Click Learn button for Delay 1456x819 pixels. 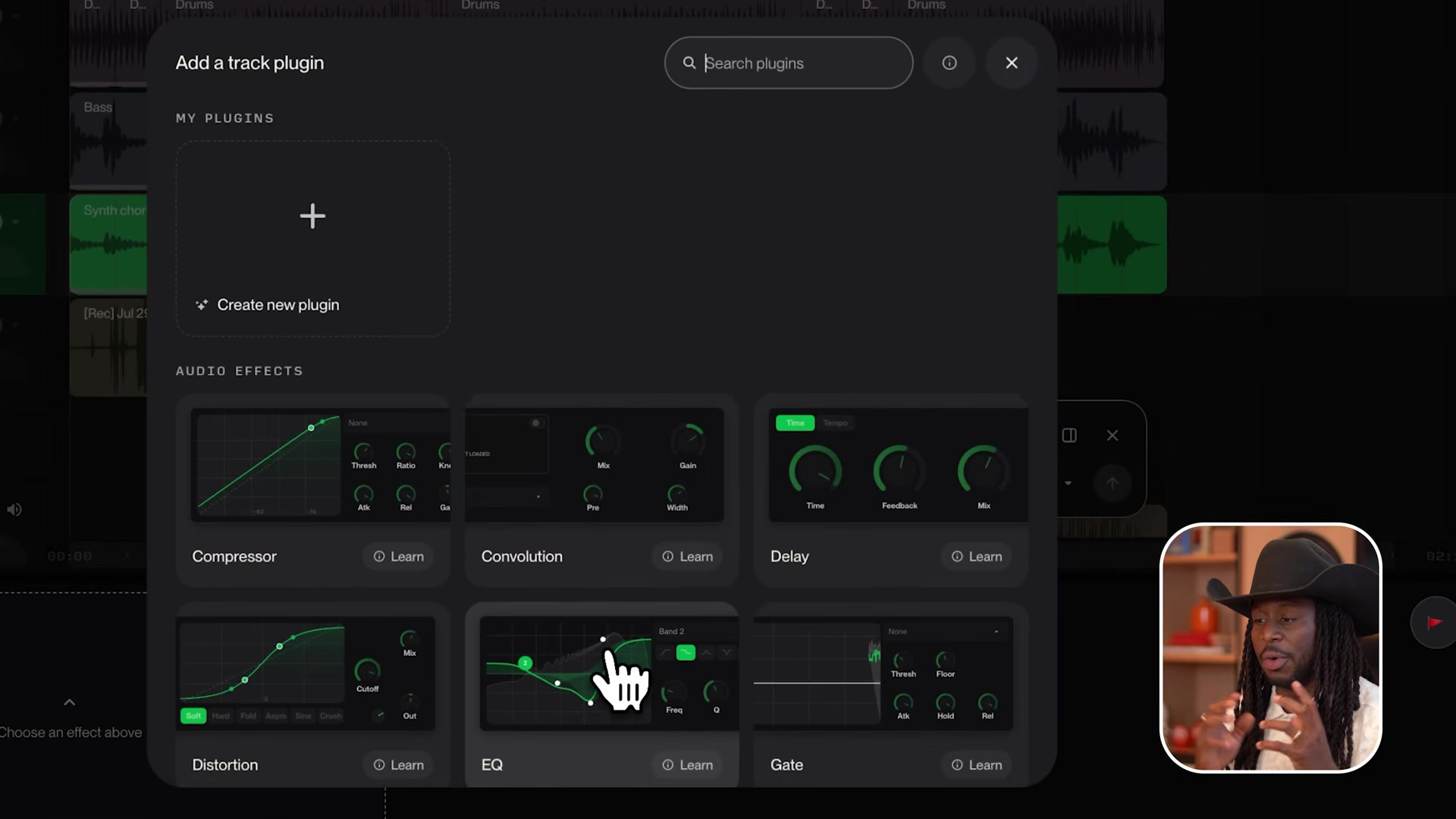(x=977, y=557)
